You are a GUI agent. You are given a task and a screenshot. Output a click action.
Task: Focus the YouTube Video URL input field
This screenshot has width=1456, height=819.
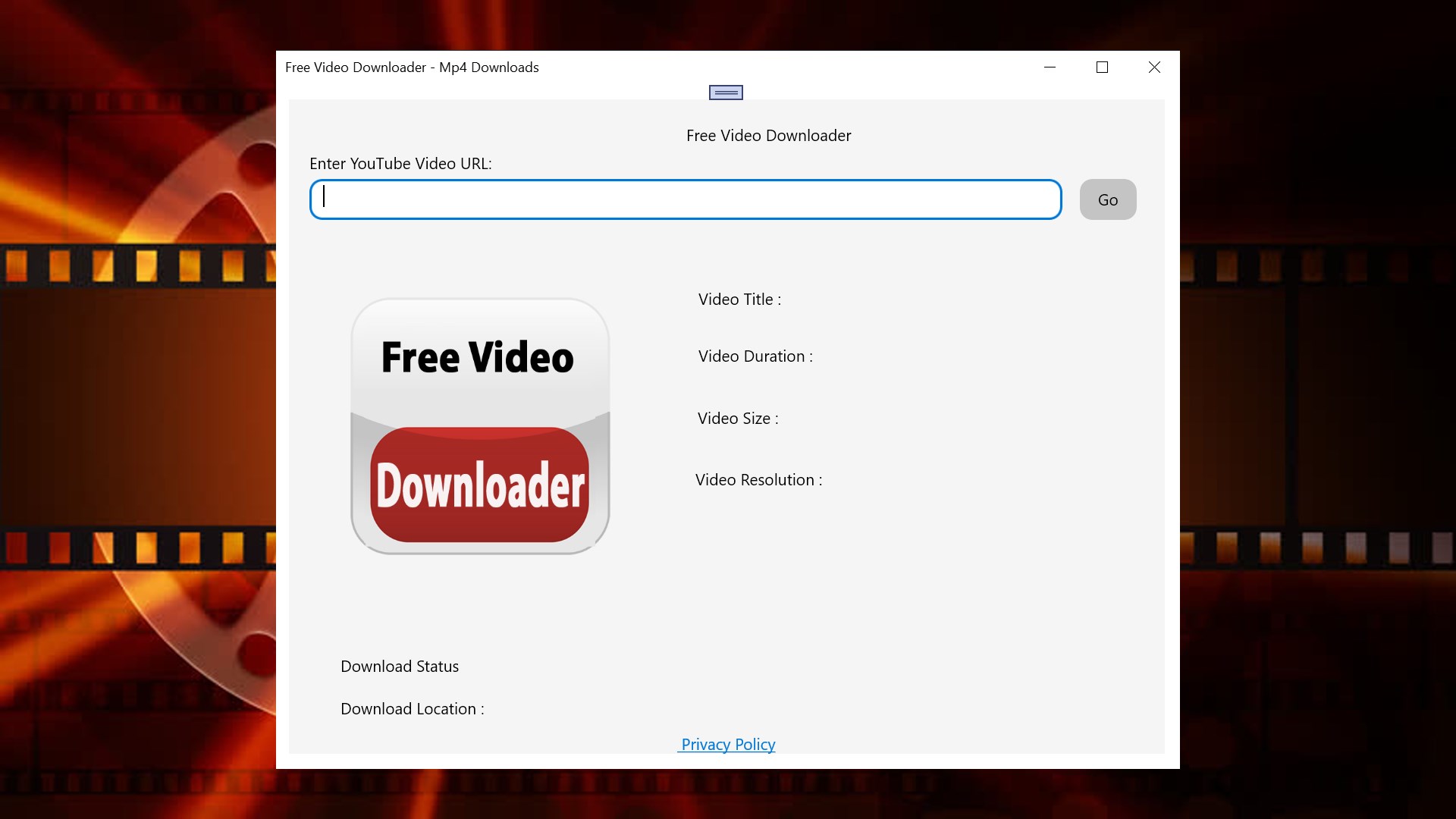click(x=686, y=199)
